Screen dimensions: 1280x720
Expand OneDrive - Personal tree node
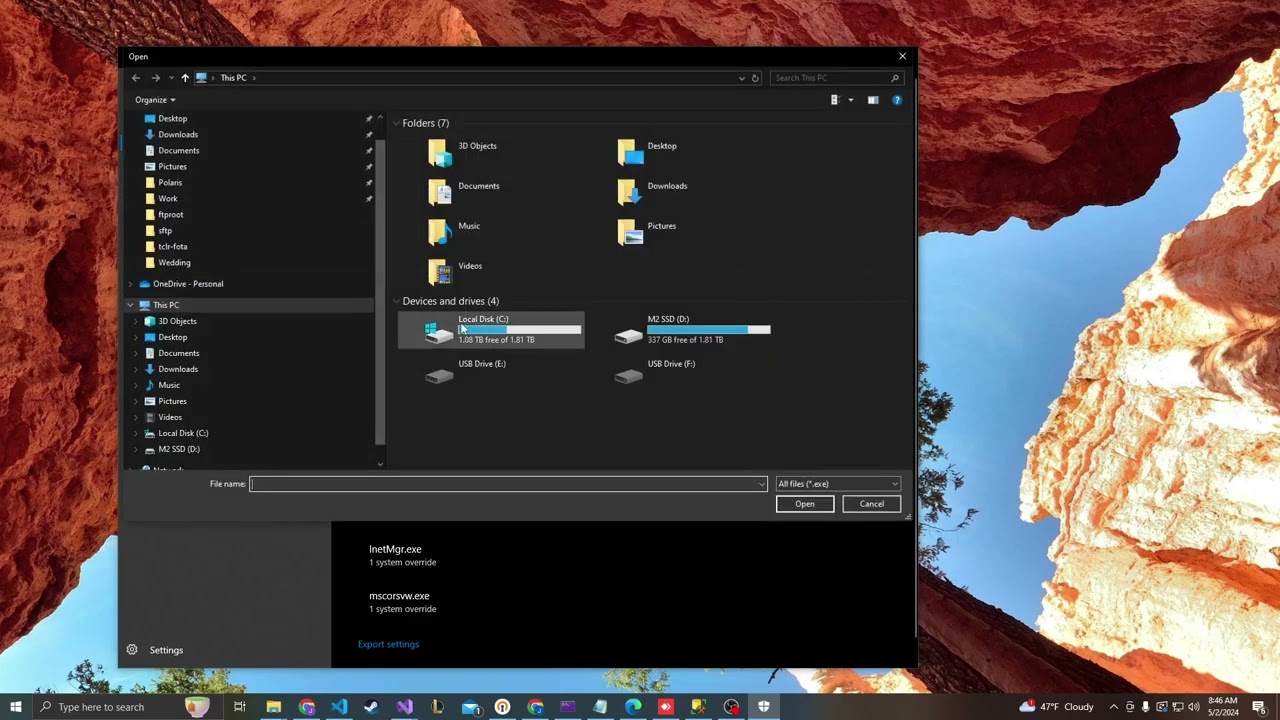click(130, 284)
